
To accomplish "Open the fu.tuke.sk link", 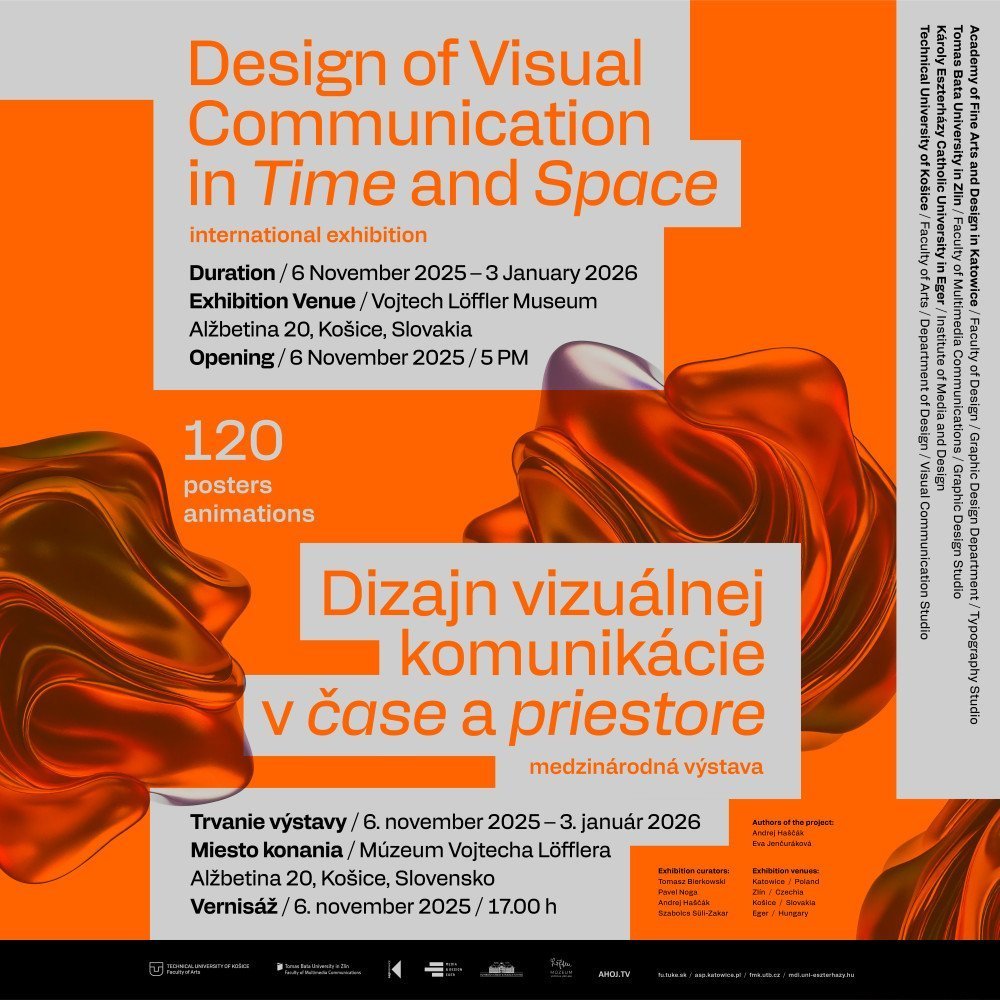I will [670, 973].
